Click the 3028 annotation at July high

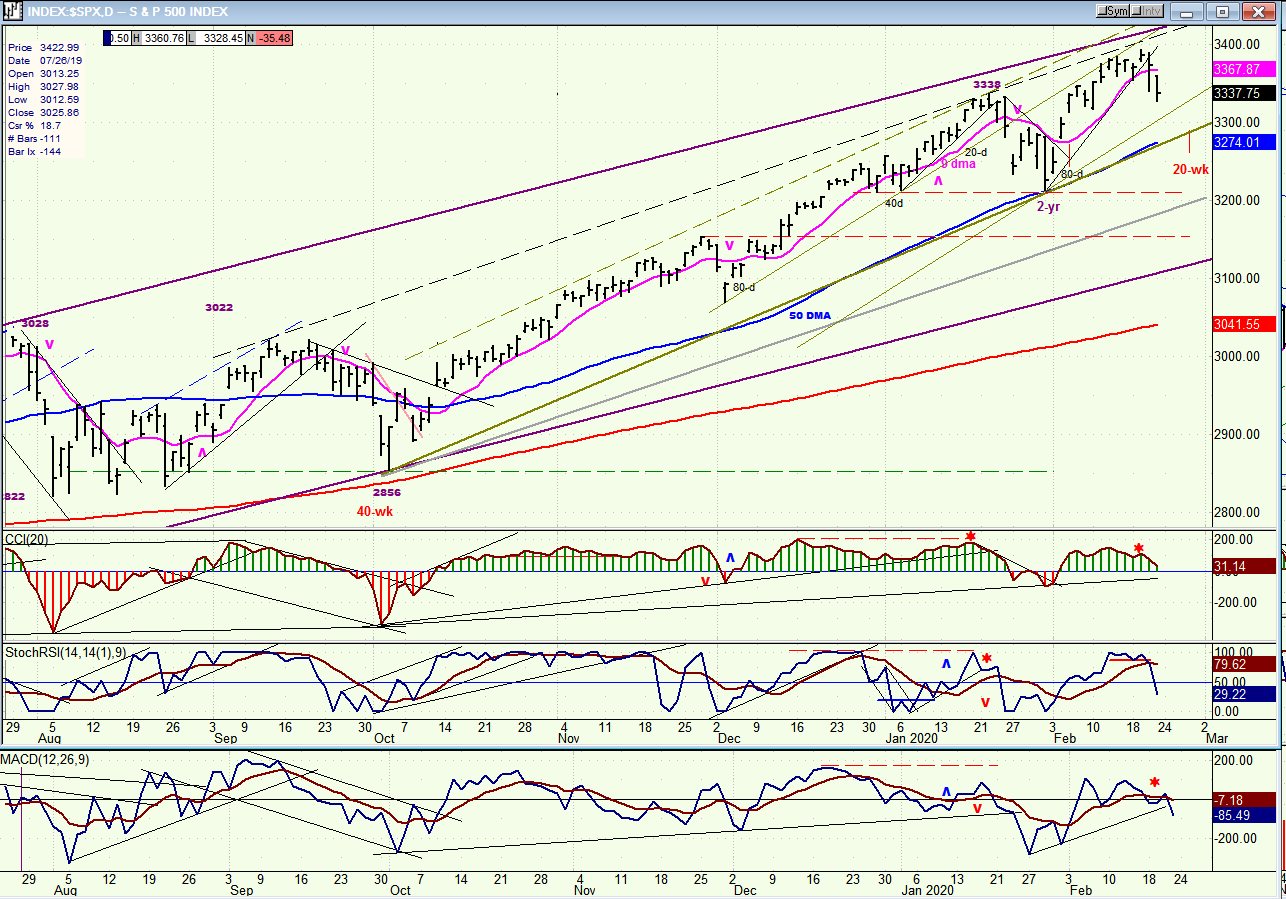[x=34, y=323]
